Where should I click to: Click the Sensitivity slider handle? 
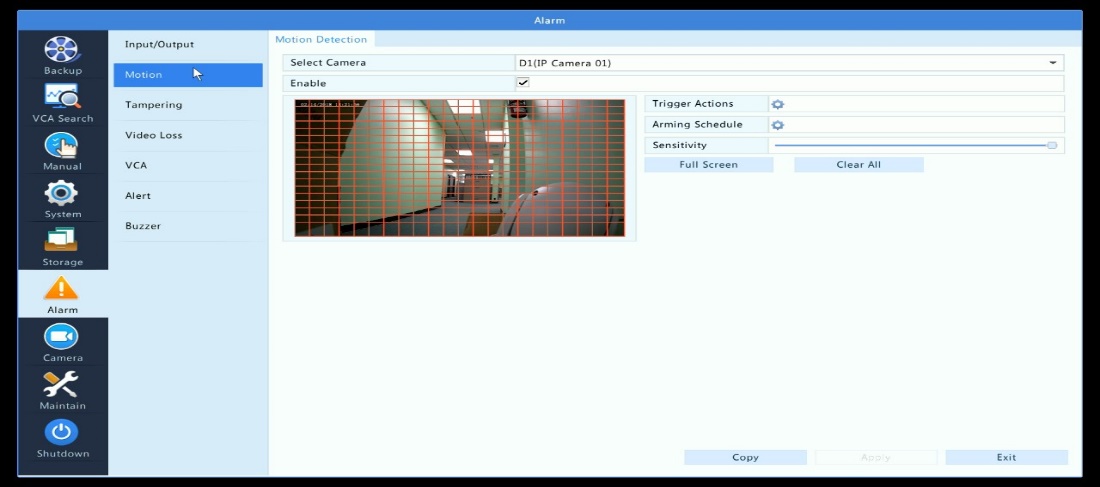click(x=1052, y=145)
